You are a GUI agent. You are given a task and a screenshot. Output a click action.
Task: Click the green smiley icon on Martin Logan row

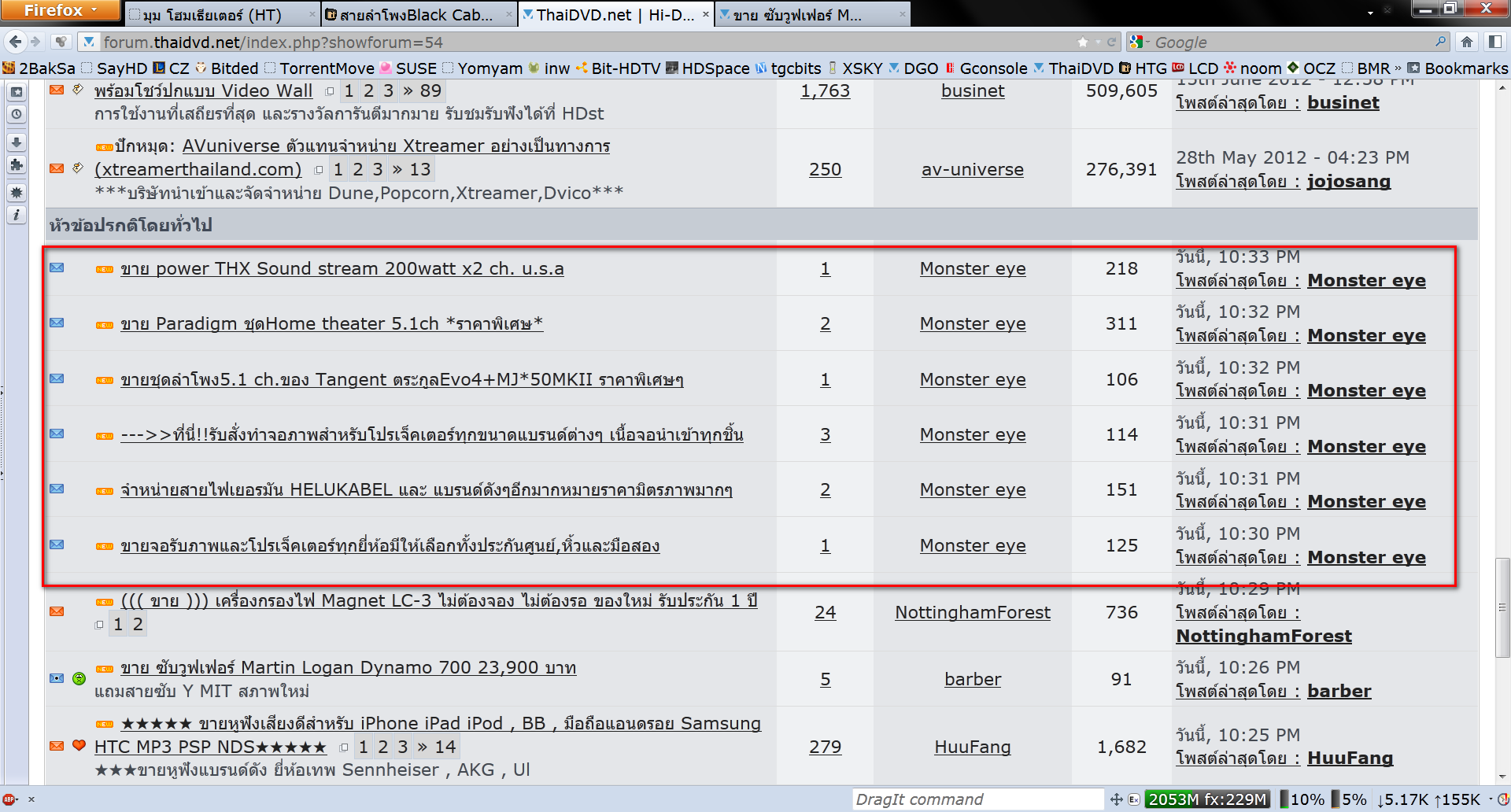(x=79, y=678)
